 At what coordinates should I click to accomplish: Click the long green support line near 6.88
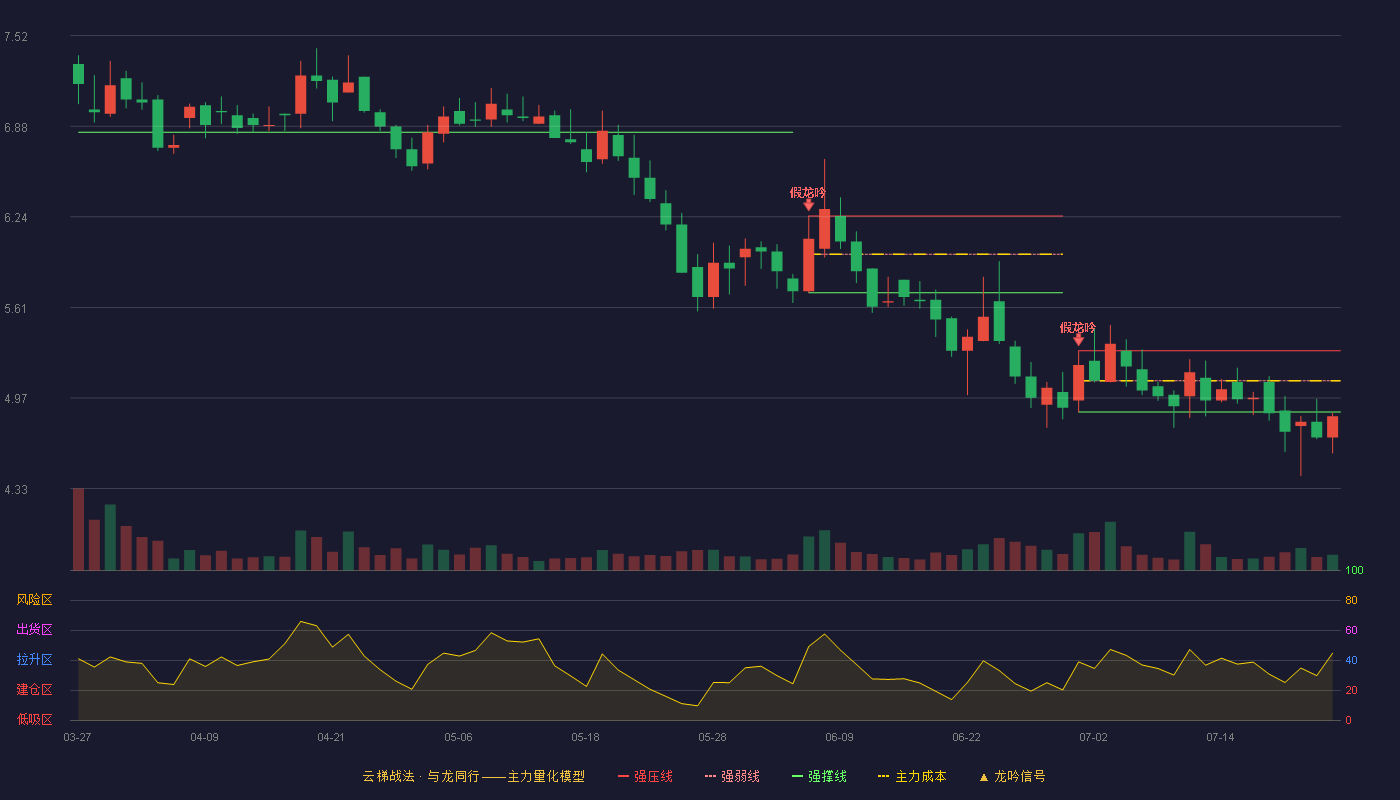click(435, 132)
